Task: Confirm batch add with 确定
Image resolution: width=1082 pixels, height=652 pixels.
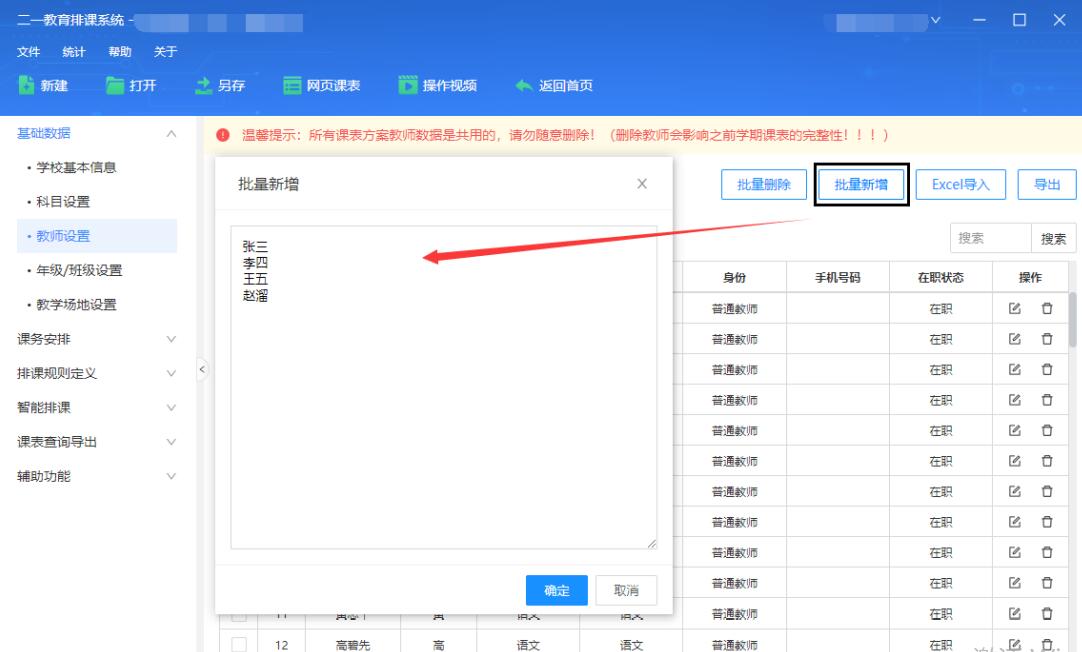Action: pyautogui.click(x=557, y=590)
